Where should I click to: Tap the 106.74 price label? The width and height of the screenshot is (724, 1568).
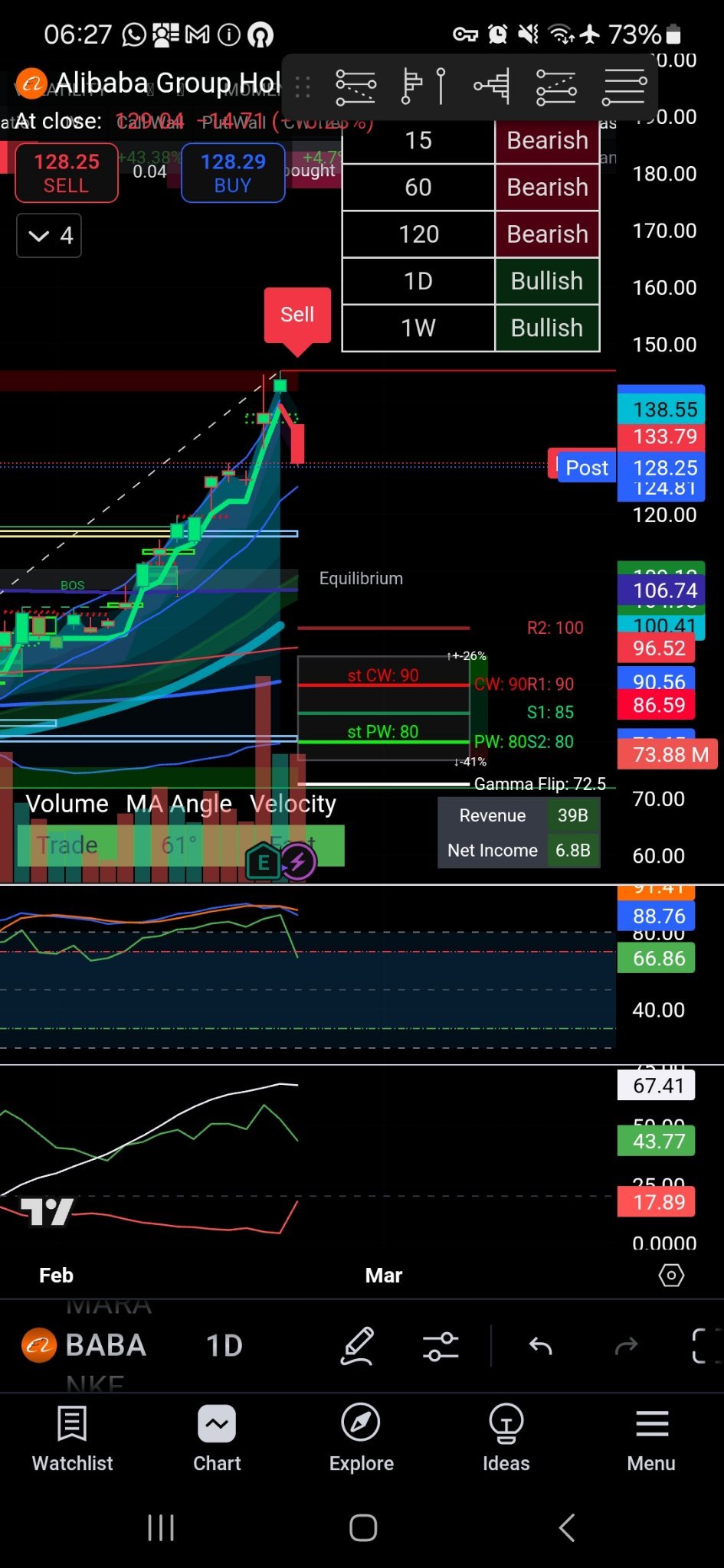[x=661, y=590]
